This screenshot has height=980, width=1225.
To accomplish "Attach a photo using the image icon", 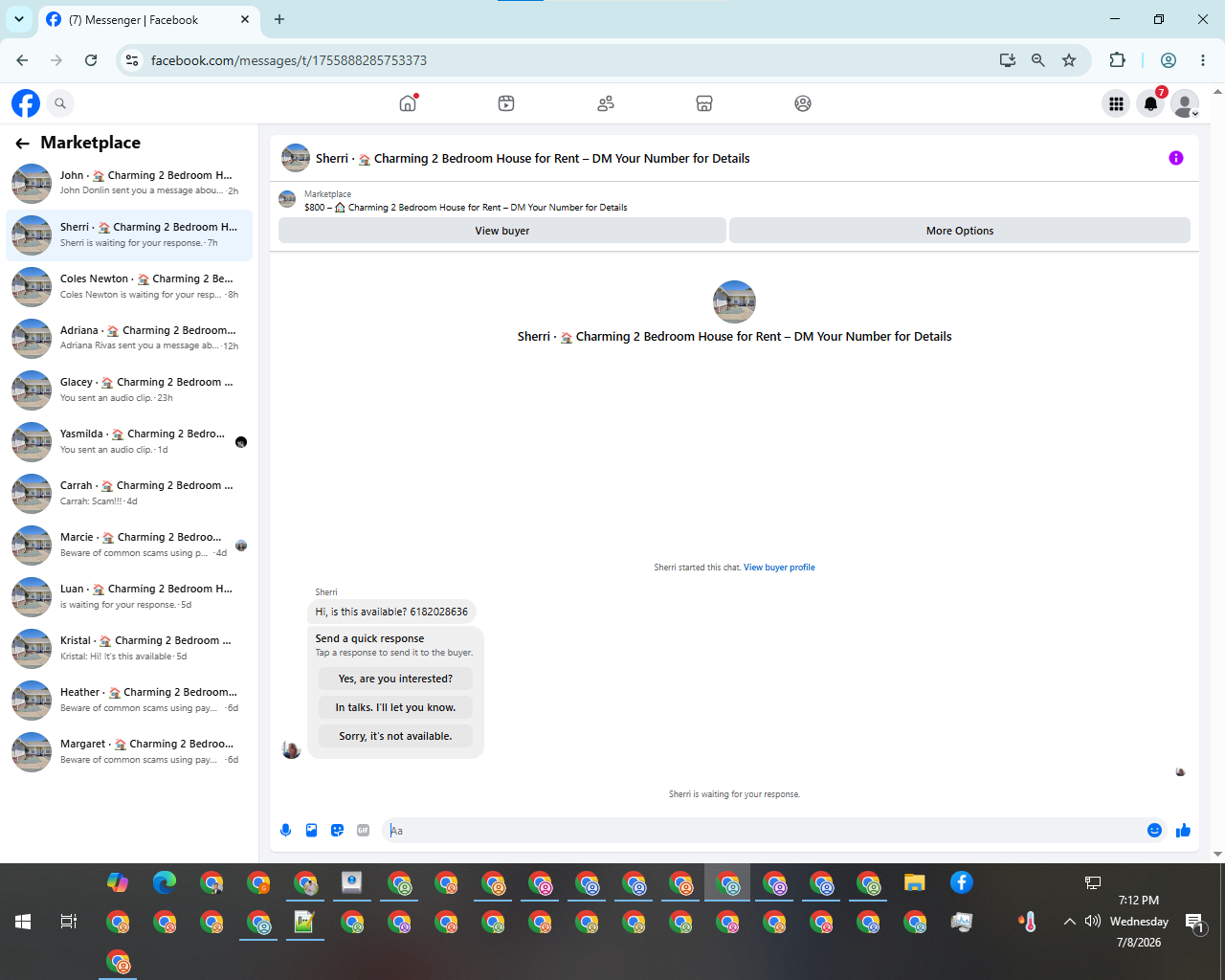I will 311,831.
